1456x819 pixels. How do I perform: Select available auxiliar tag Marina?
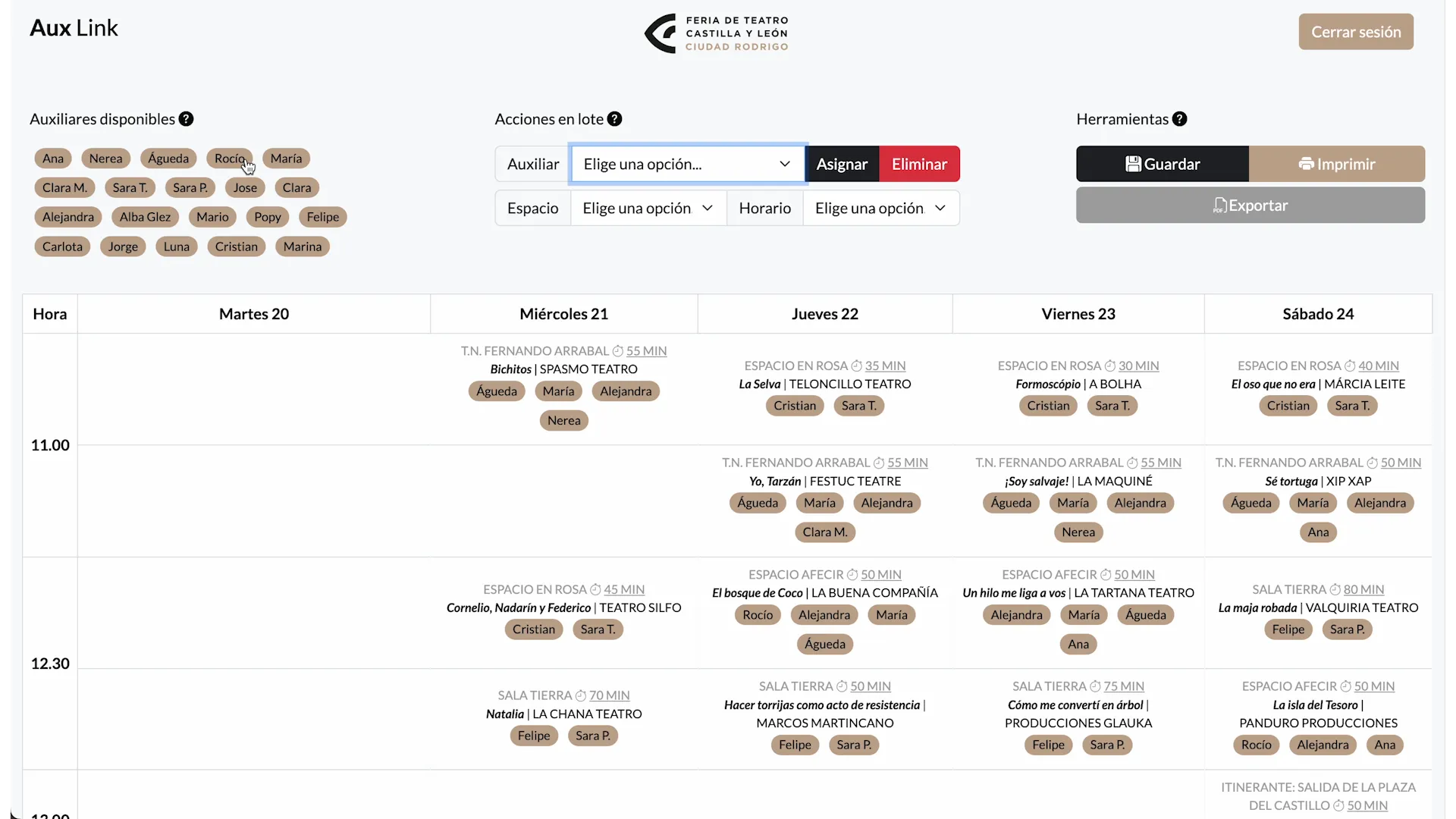[303, 246]
